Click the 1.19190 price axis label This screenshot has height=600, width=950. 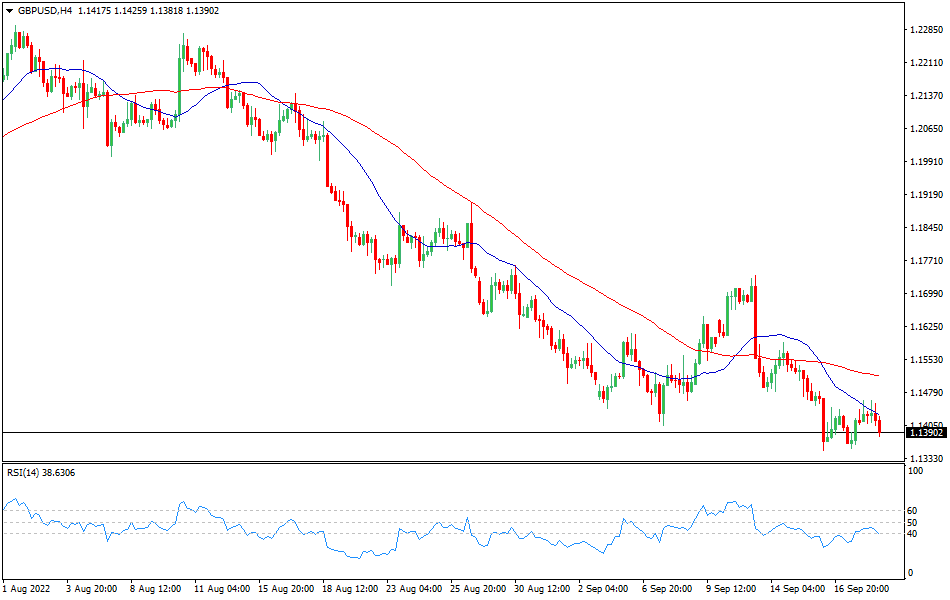[x=927, y=195]
